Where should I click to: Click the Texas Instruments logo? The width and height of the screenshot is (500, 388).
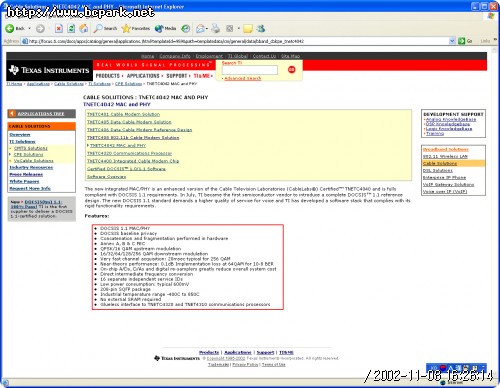[49, 70]
